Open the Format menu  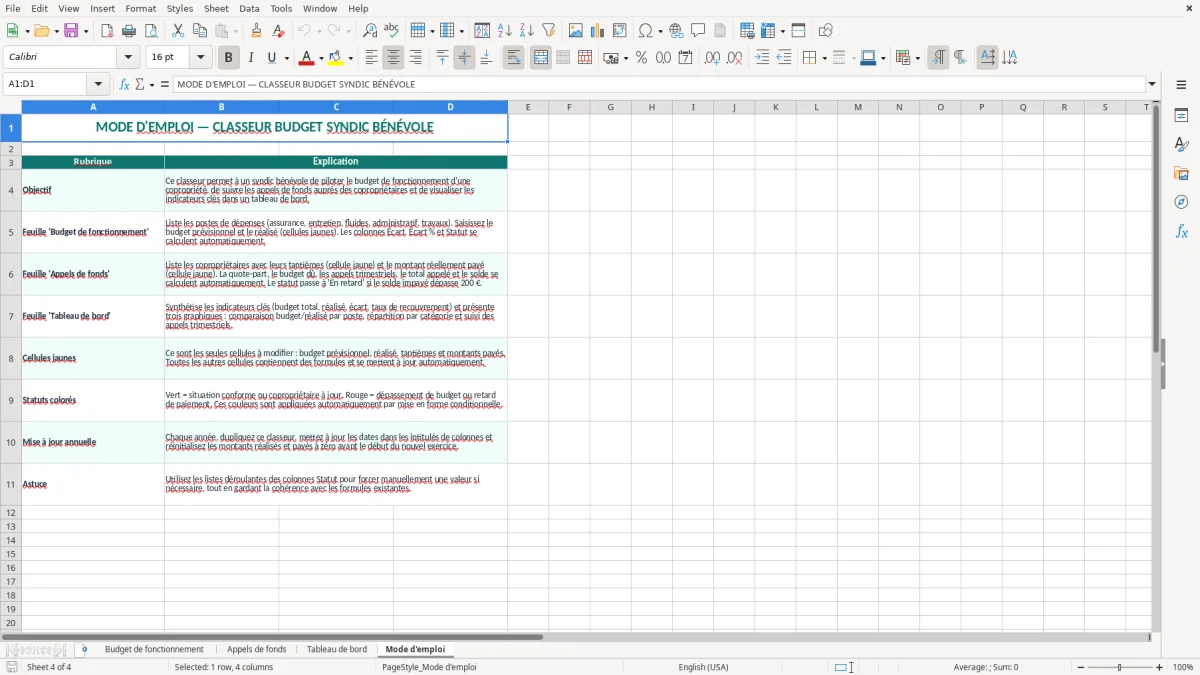click(140, 8)
